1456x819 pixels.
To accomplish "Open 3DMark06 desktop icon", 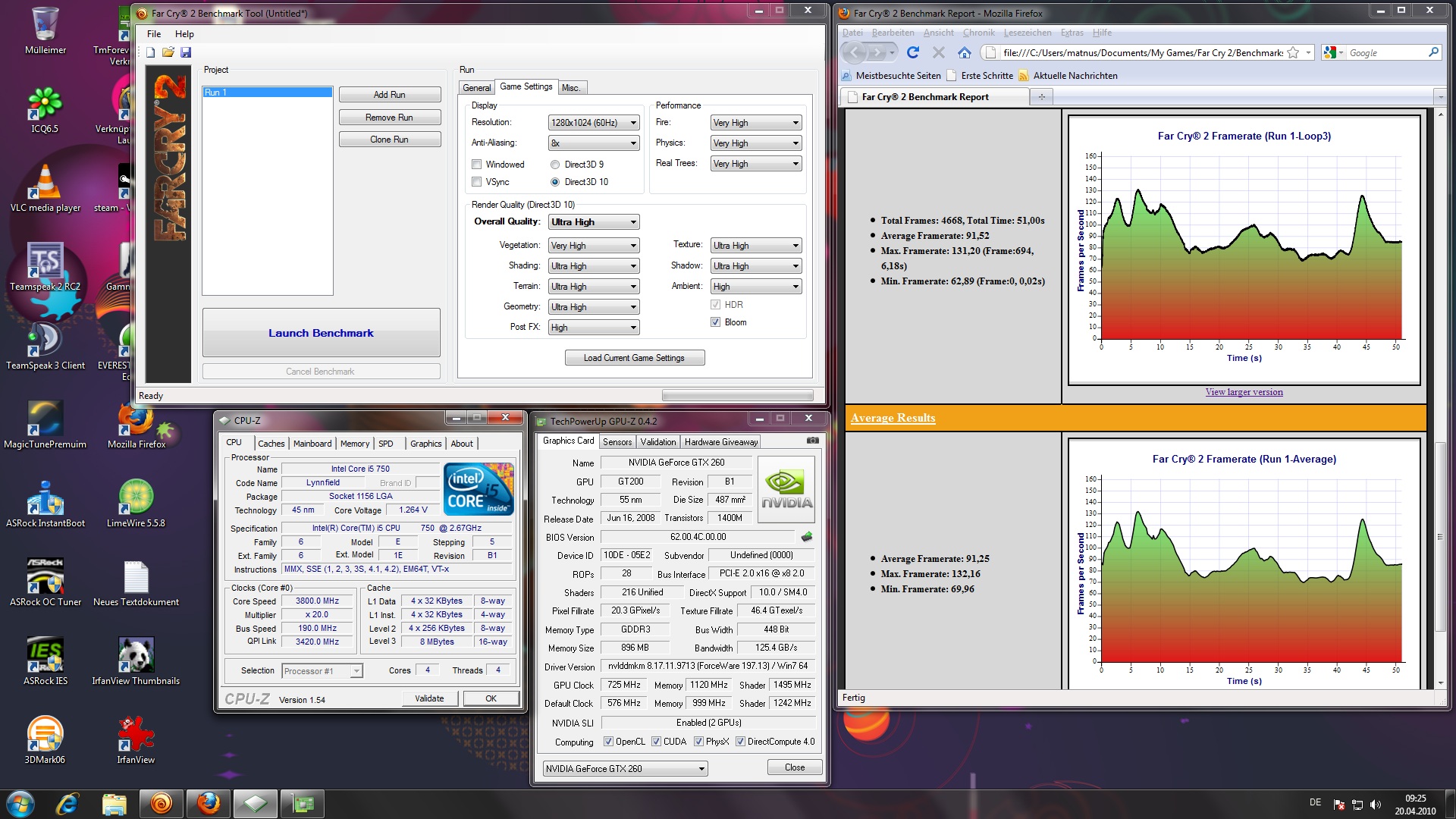I will click(45, 739).
